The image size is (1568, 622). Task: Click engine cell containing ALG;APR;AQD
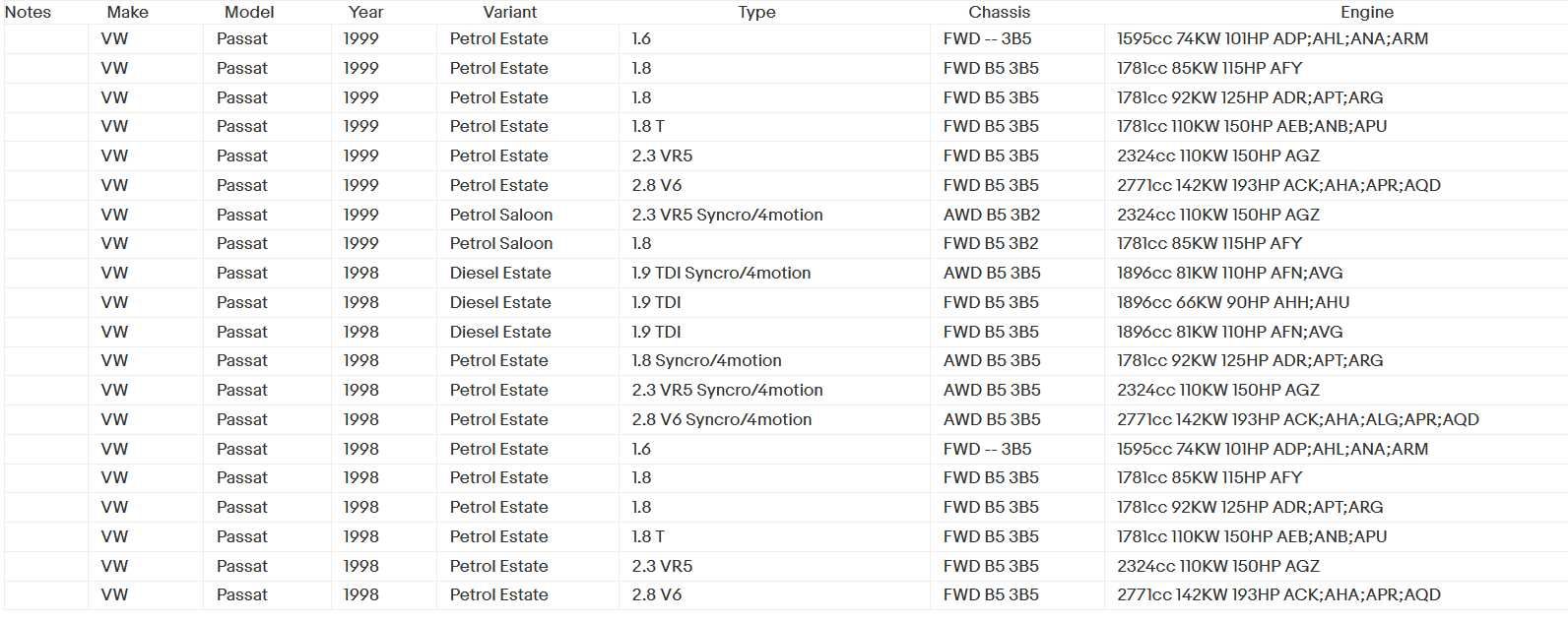[1298, 419]
